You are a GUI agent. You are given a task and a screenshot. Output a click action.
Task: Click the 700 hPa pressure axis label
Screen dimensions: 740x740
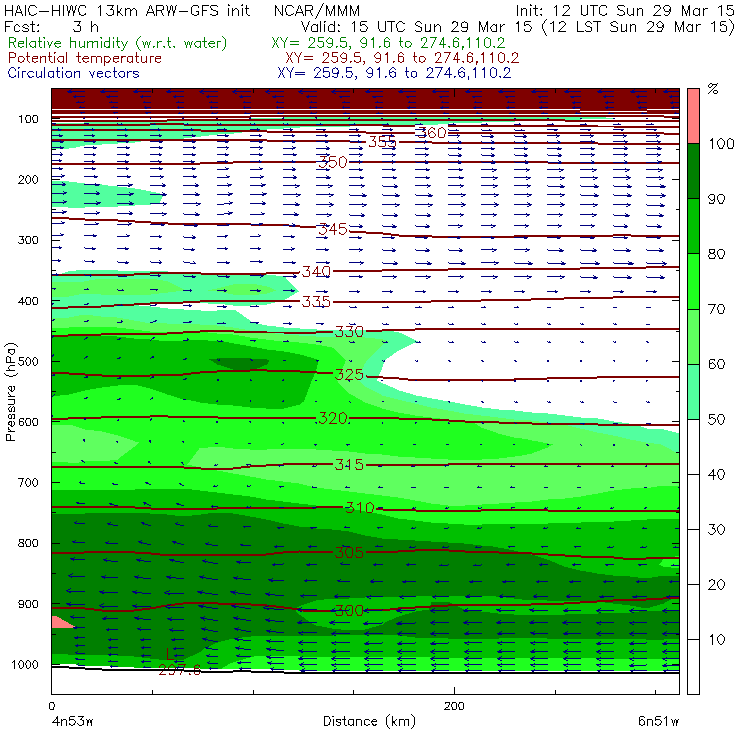pyautogui.click(x=28, y=483)
